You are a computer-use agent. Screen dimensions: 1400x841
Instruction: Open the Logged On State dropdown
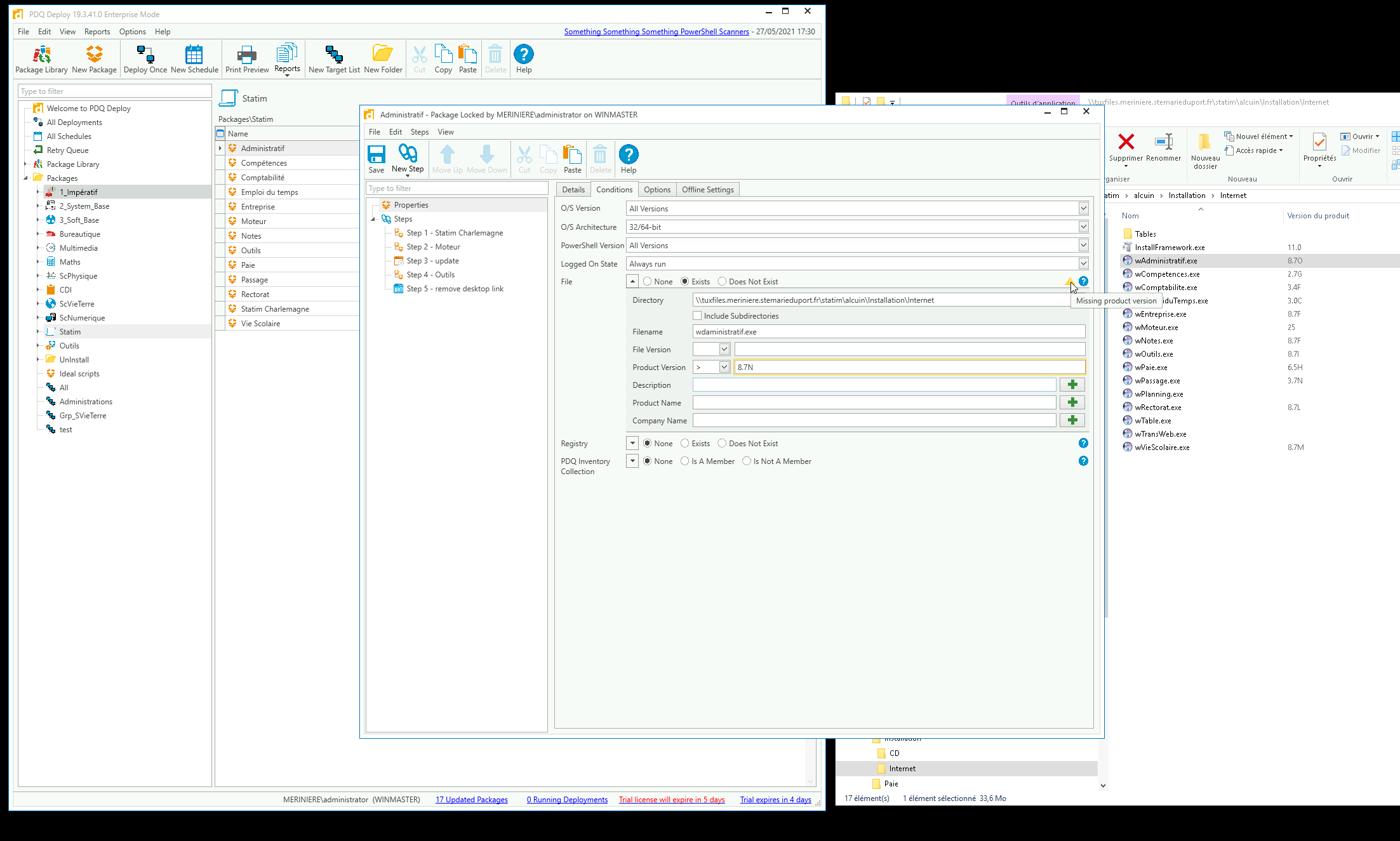tap(1083, 263)
